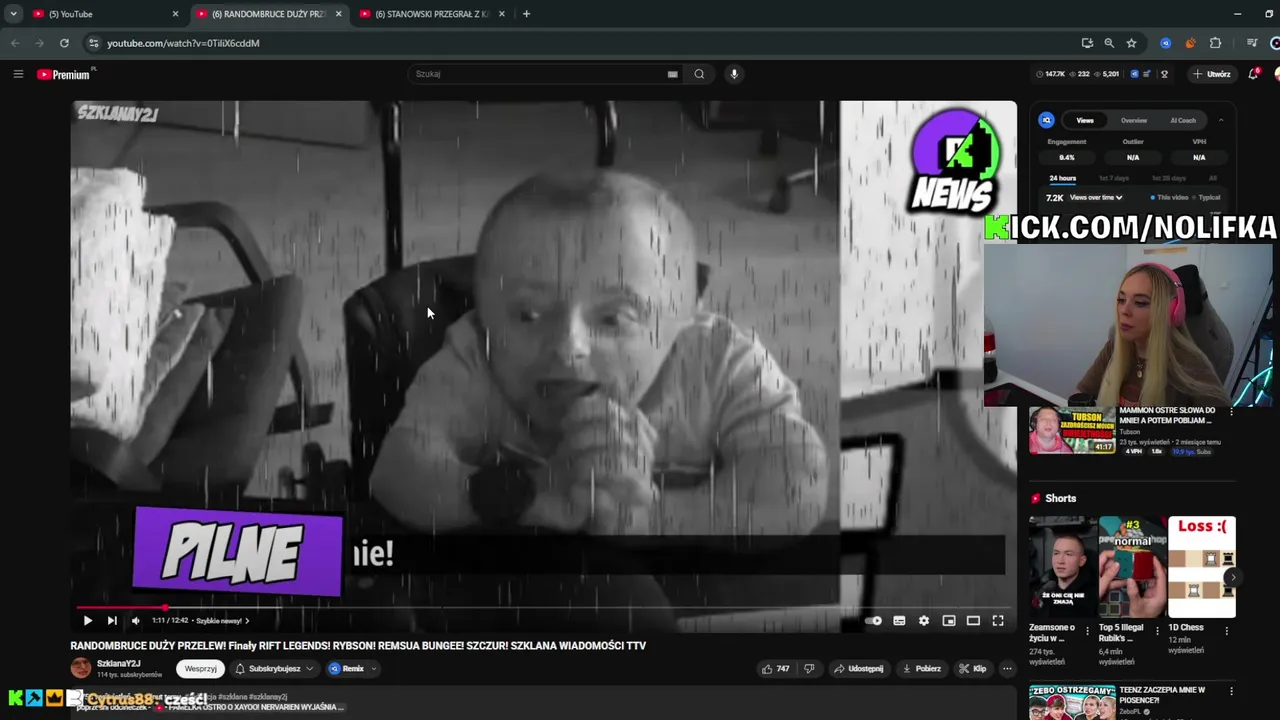Screen dimensions: 1280x720
Task: Select 1st 7 days range tab
Action: (1113, 178)
